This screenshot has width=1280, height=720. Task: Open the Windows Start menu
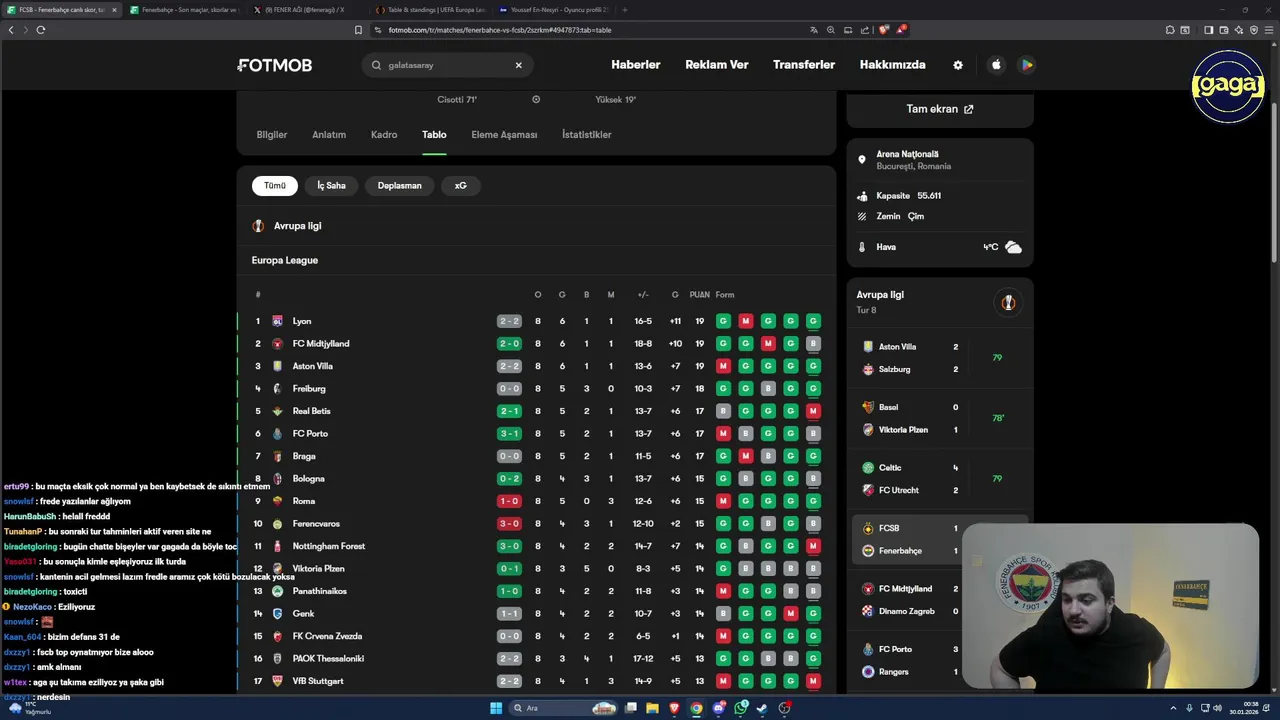tap(495, 708)
